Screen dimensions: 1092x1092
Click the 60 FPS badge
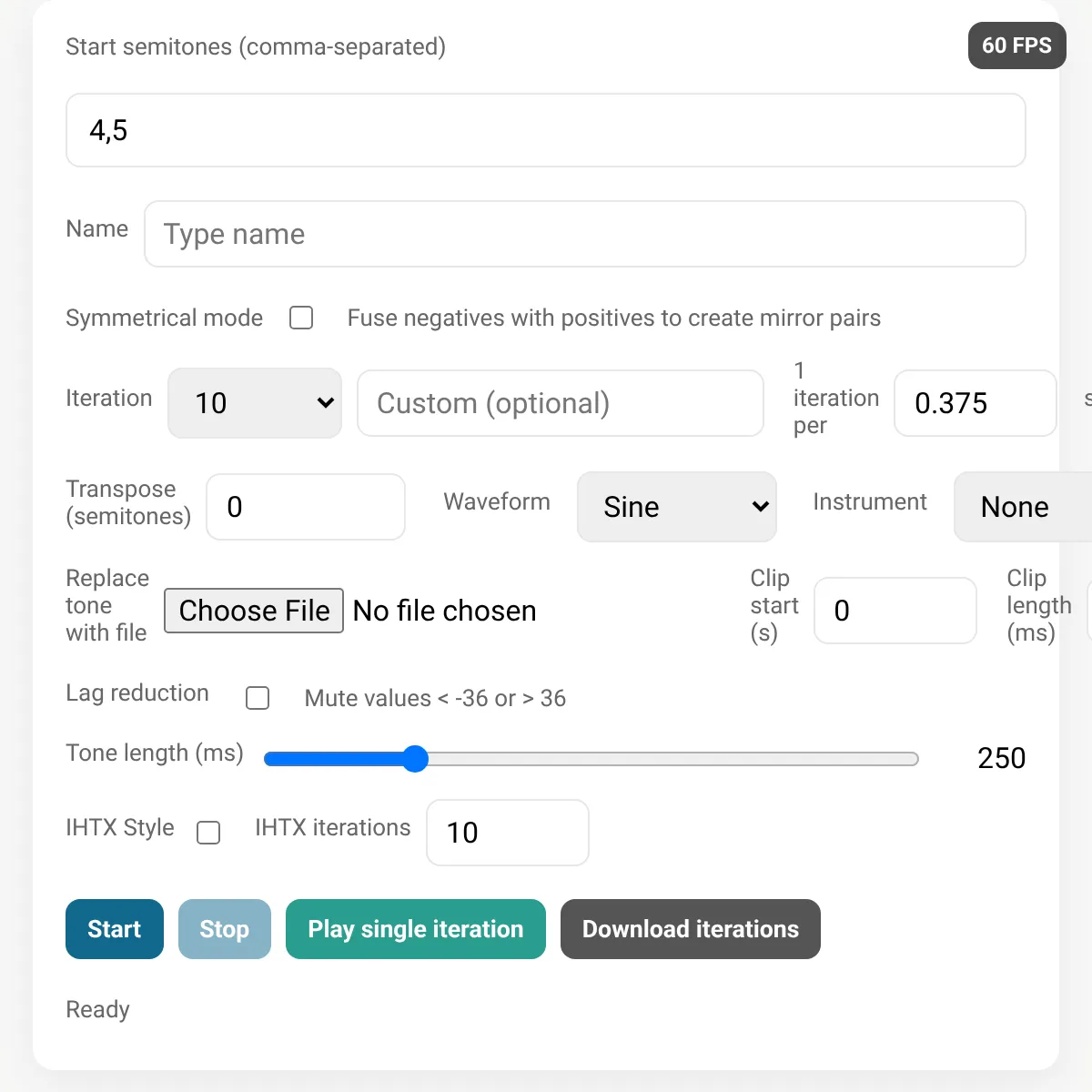(x=1016, y=45)
